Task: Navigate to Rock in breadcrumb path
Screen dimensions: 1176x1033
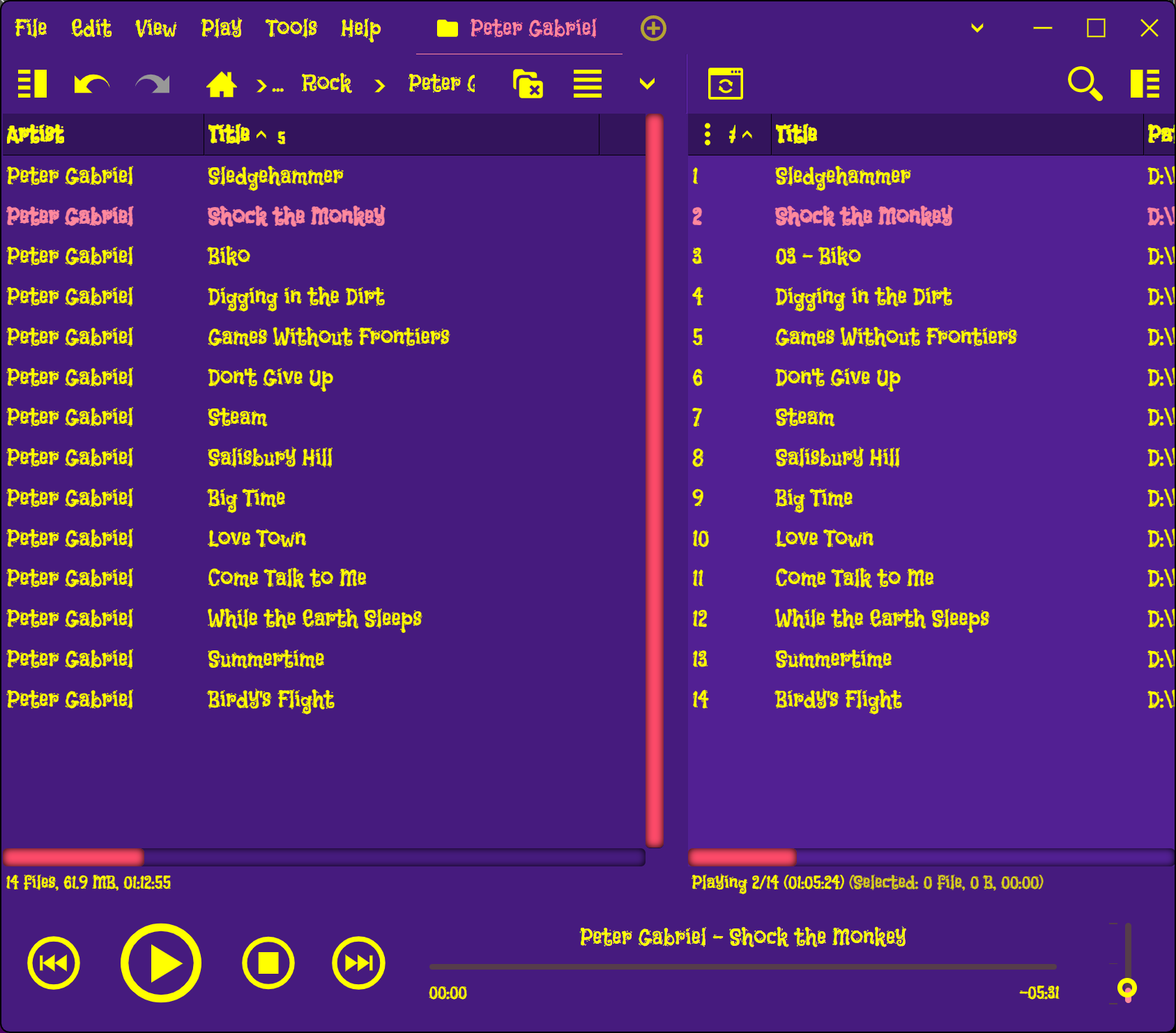Action: (x=326, y=84)
